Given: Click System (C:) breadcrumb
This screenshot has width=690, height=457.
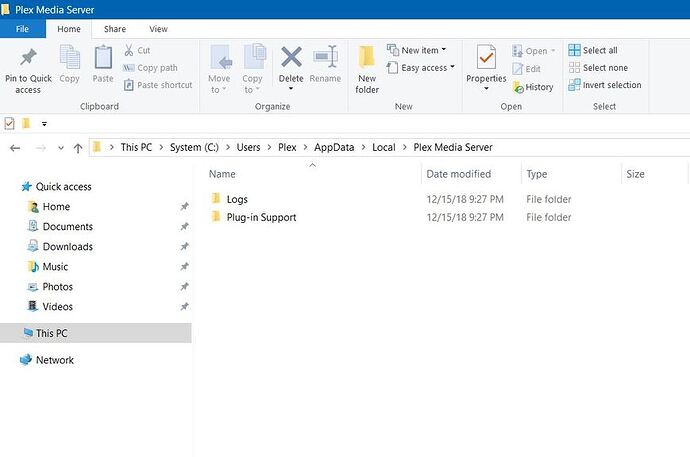Looking at the screenshot, I should pyautogui.click(x=194, y=147).
